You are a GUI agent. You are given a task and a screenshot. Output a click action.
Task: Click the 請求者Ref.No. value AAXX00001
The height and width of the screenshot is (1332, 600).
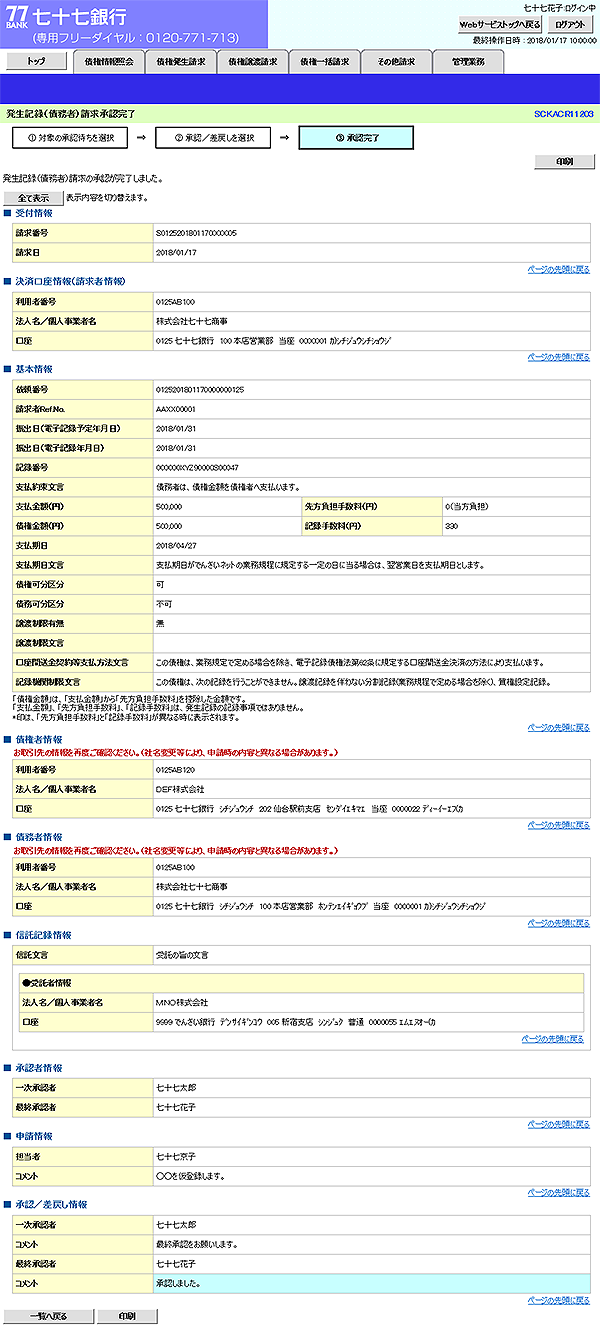(176, 408)
